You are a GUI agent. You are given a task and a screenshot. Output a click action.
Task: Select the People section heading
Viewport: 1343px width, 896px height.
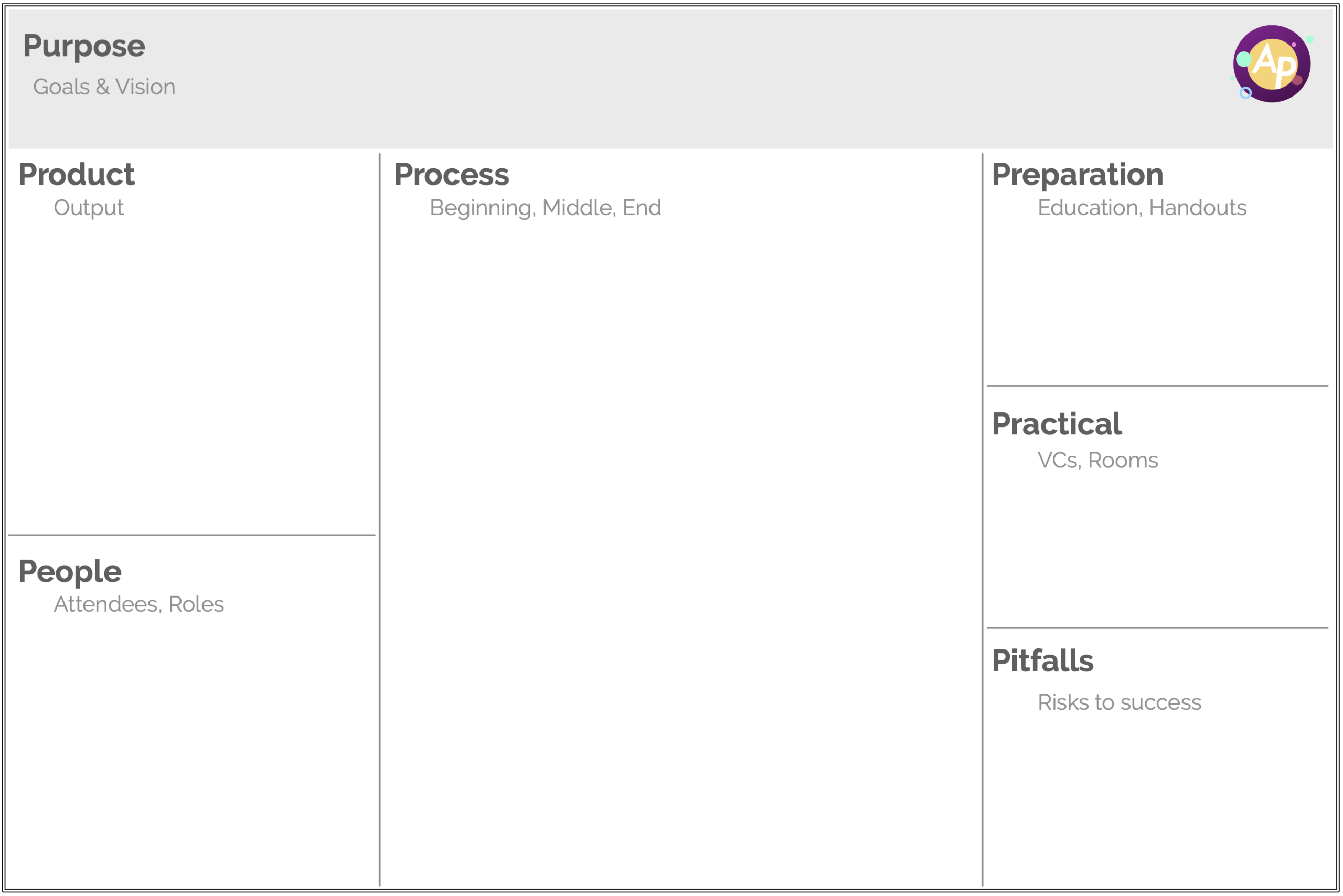[x=70, y=572]
